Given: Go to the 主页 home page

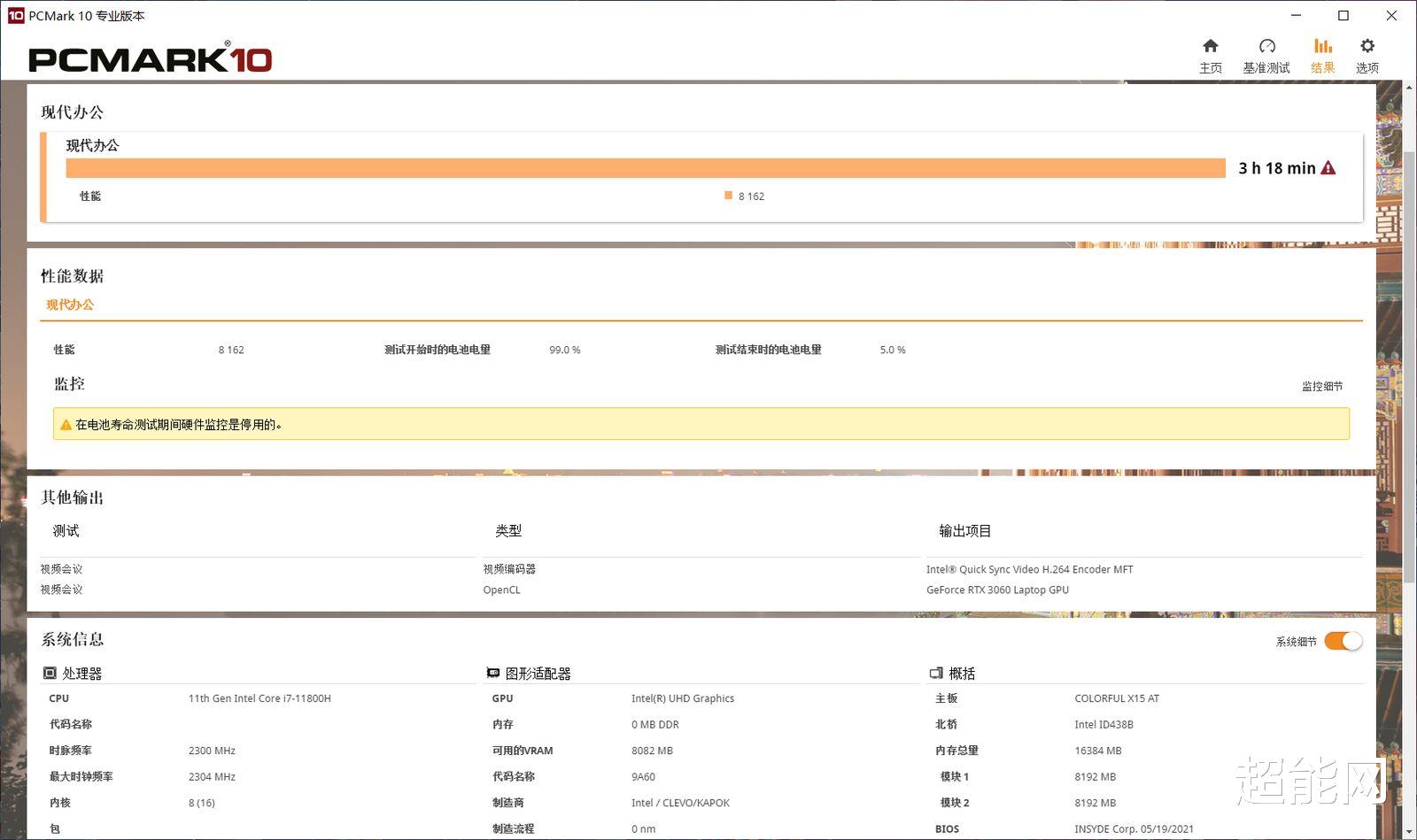Looking at the screenshot, I should [1211, 56].
